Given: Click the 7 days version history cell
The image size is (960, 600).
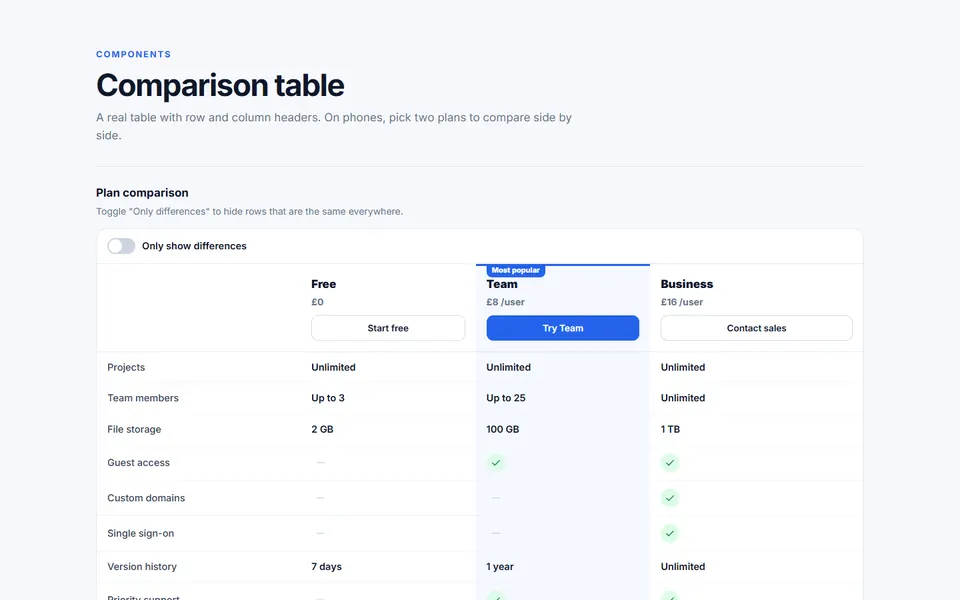Looking at the screenshot, I should (x=326, y=567).
